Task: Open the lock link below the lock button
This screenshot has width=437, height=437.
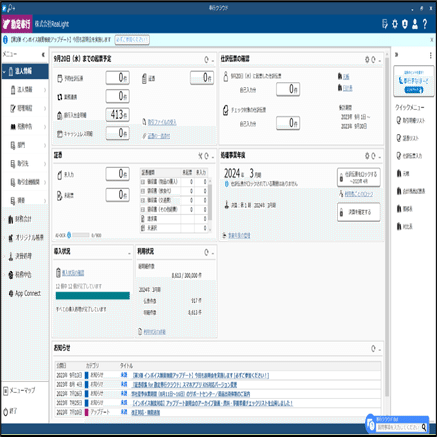Action: pos(359,194)
